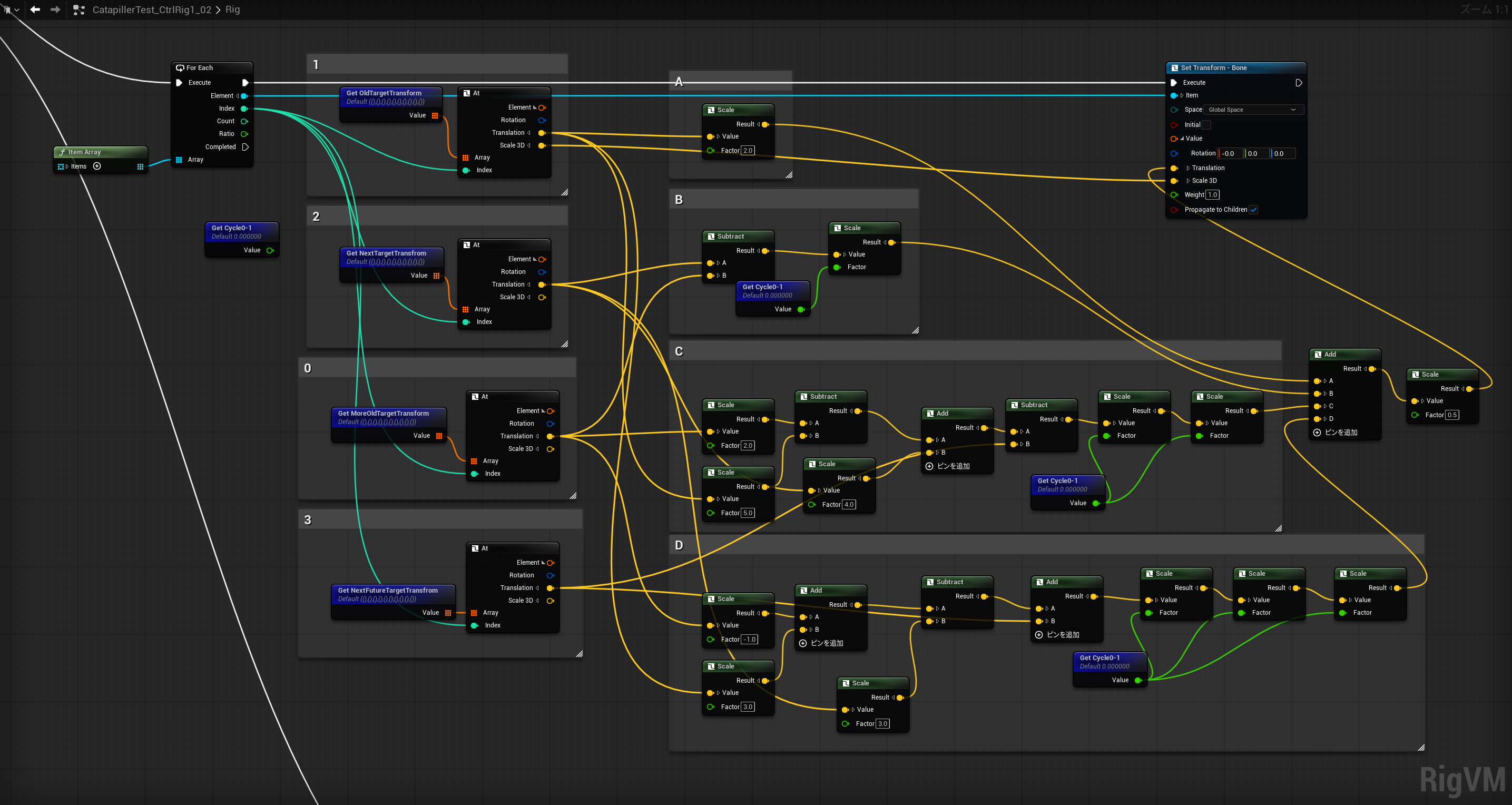
Task: Click Factor field 0.5 on rightmost Scale node
Action: point(1451,415)
